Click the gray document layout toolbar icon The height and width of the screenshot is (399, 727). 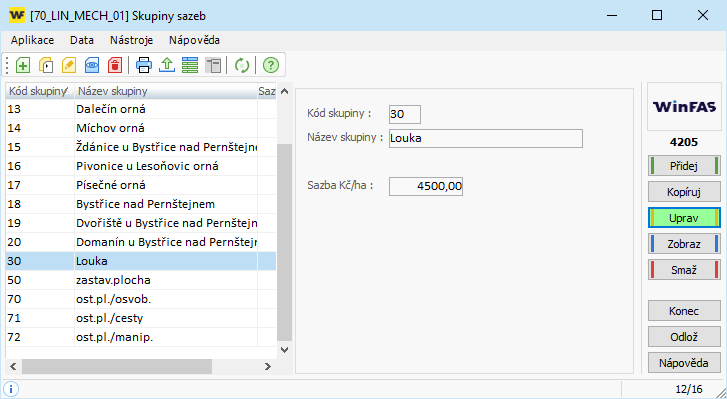click(213, 65)
